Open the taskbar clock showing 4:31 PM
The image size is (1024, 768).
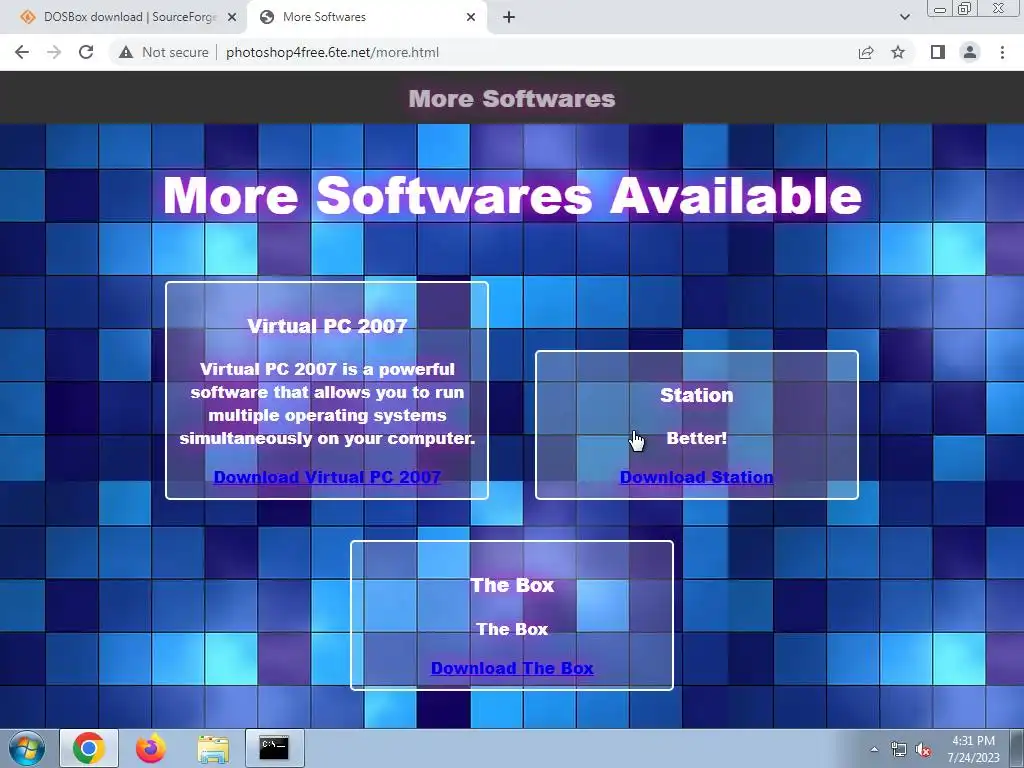(x=973, y=749)
